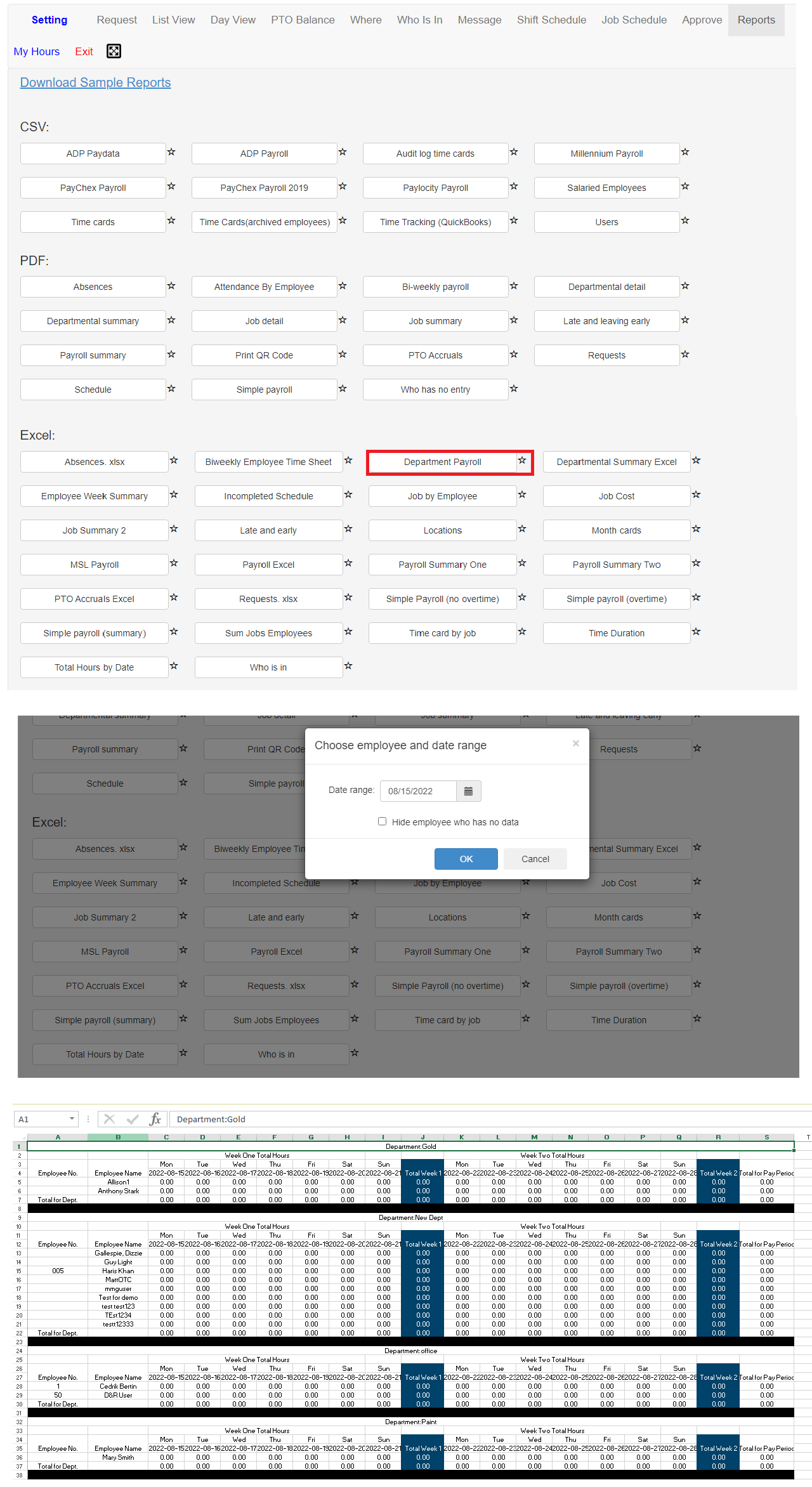812x1487 pixels.
Task: Mark Departmental detail as favorite
Action: pos(685,286)
